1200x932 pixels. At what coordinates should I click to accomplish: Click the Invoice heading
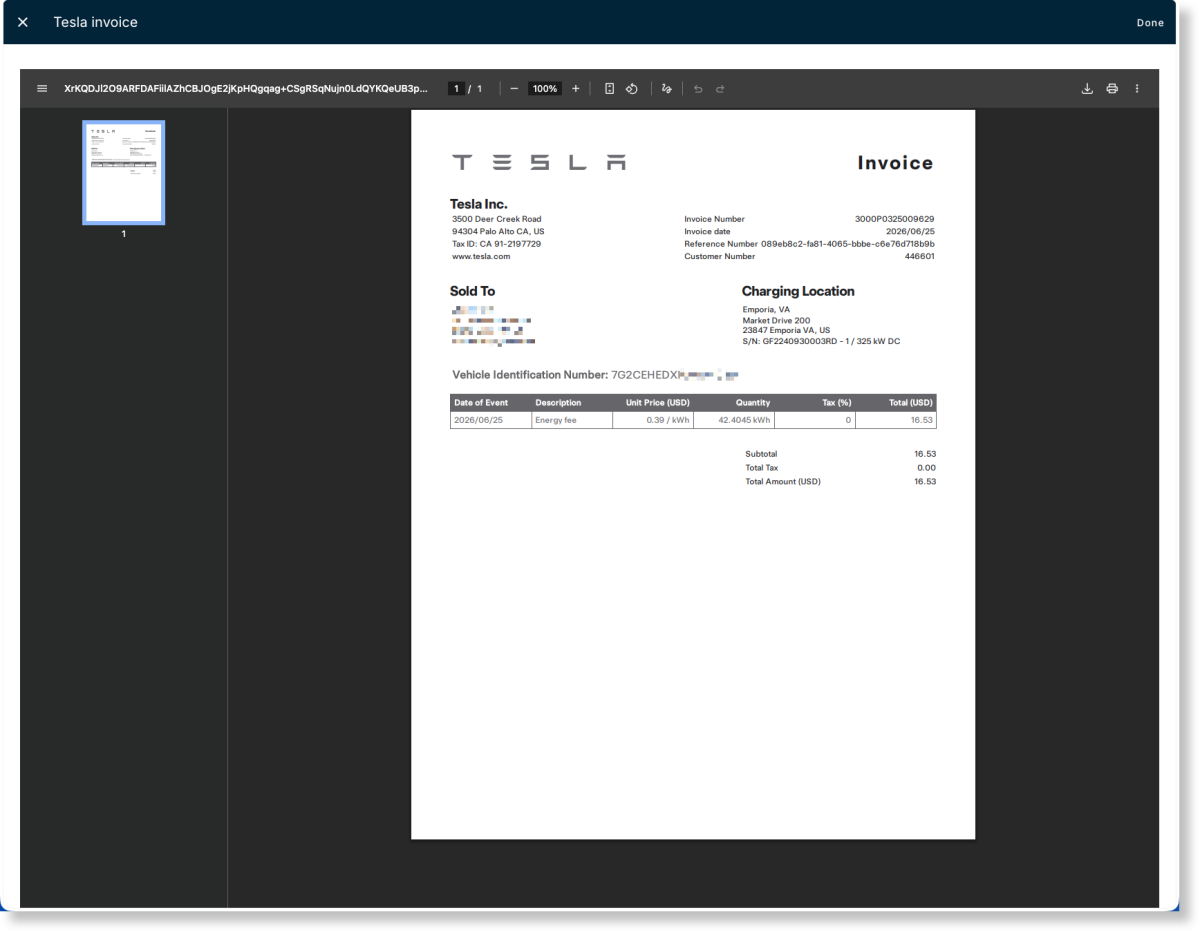click(x=895, y=163)
